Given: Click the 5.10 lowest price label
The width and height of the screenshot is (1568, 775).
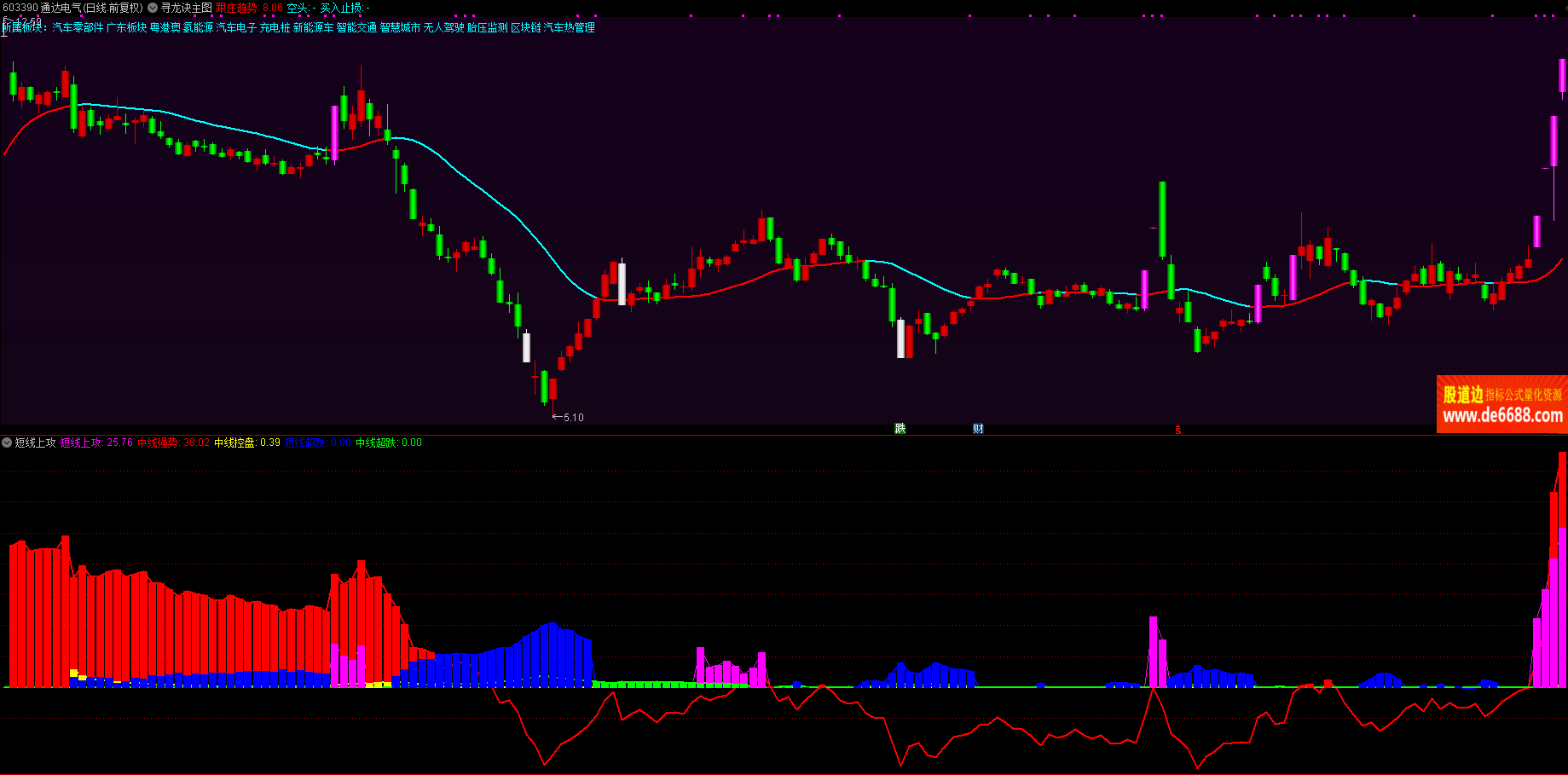Looking at the screenshot, I should [x=573, y=418].
